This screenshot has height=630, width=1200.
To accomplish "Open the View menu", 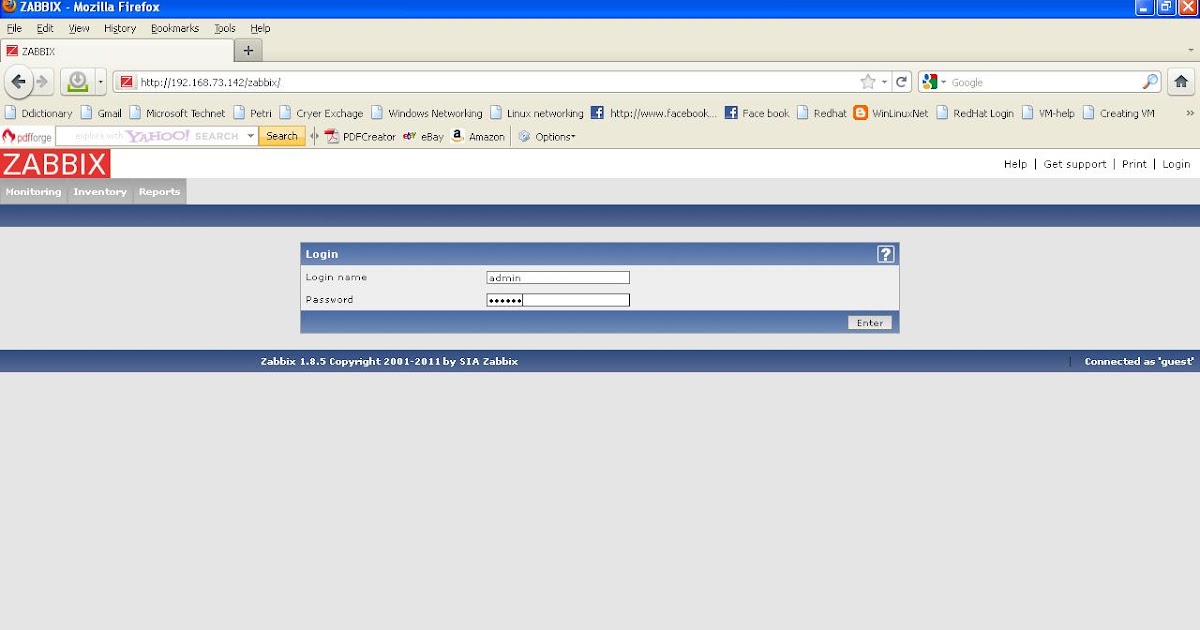I will pos(79,28).
